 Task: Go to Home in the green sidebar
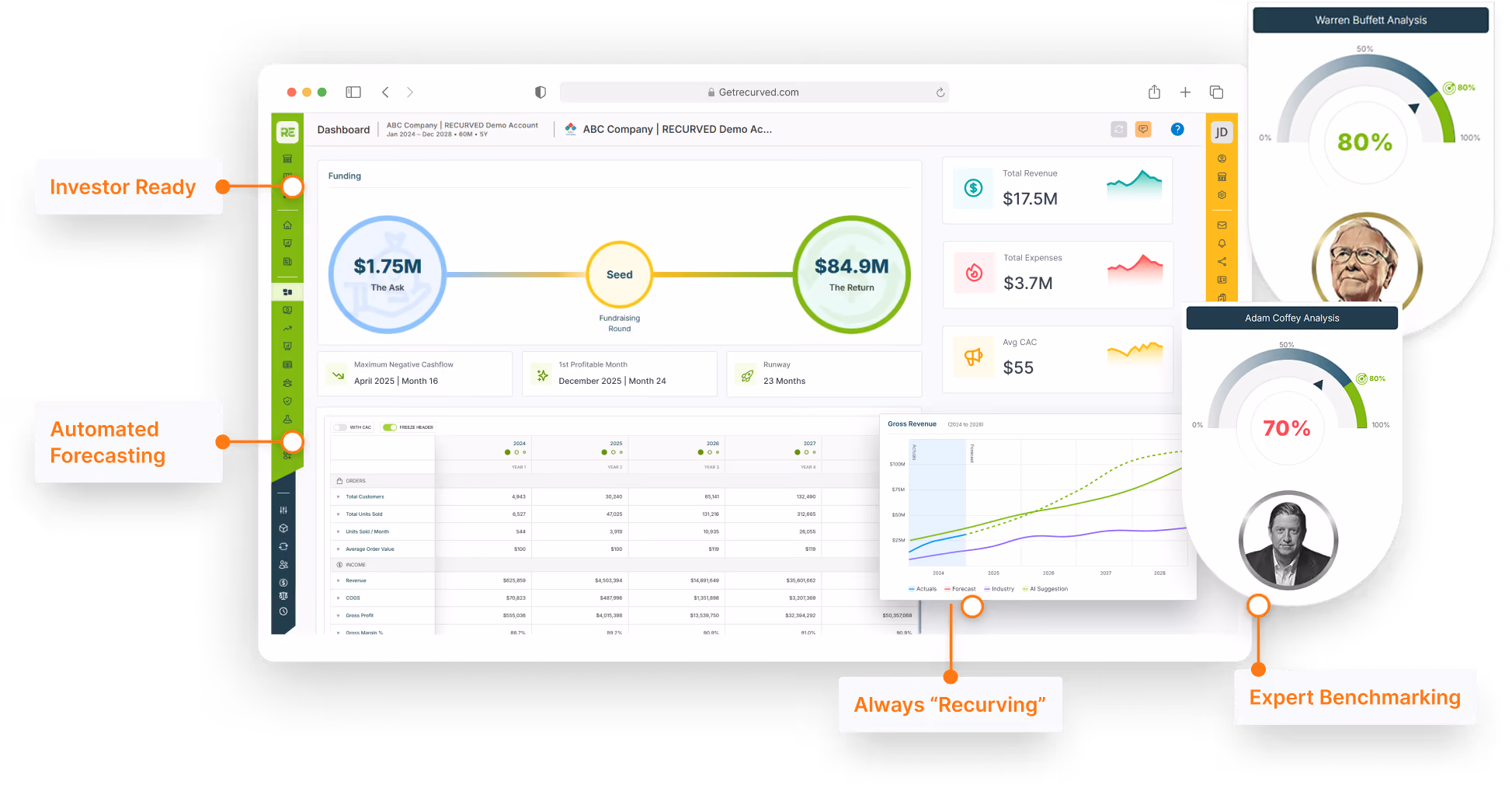click(x=287, y=225)
